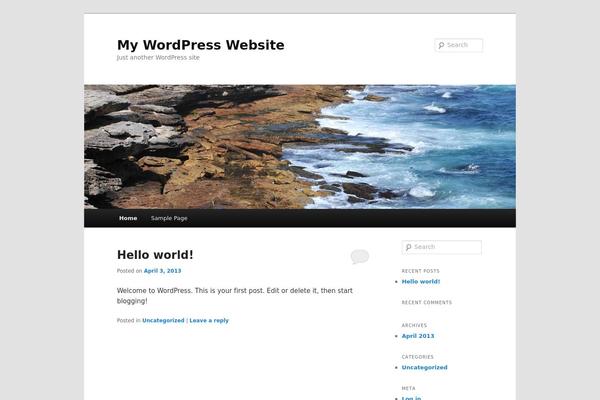Image resolution: width=600 pixels, height=400 pixels.
Task: Click the Log in link under Meta
Action: pyautogui.click(x=411, y=398)
